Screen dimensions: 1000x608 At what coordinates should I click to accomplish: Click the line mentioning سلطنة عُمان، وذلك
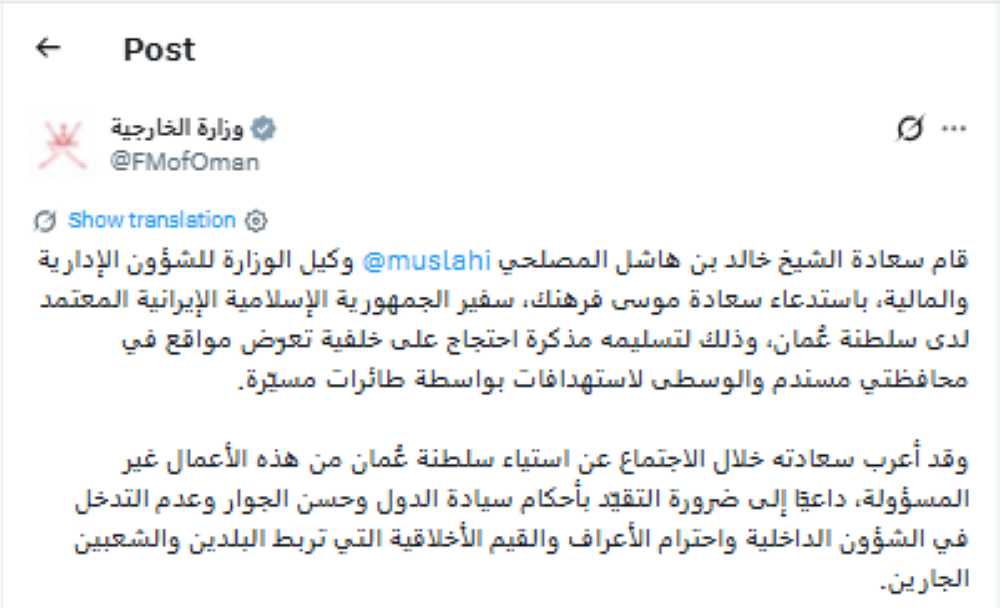(x=545, y=340)
